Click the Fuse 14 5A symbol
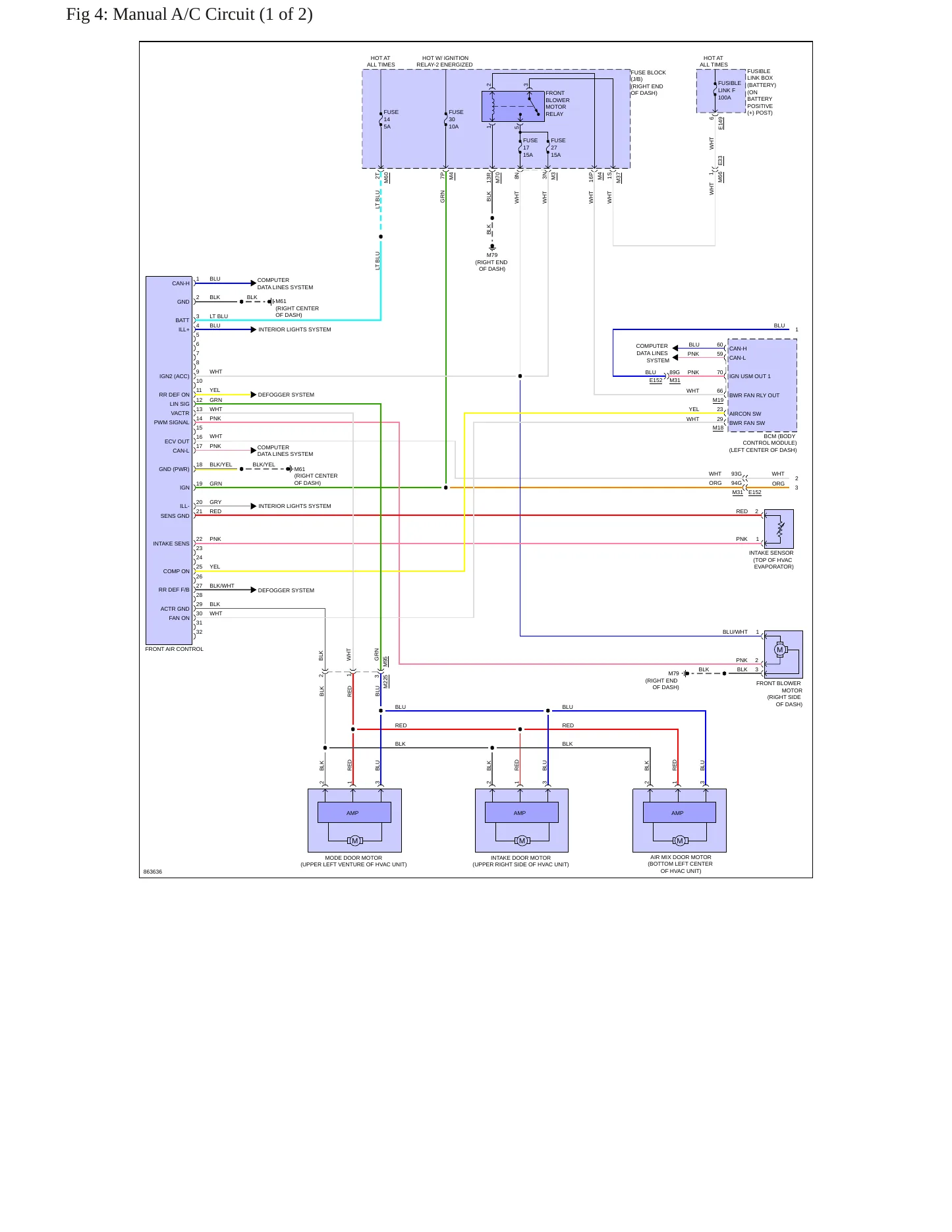The width and height of the screenshot is (952, 1232). tap(381, 119)
